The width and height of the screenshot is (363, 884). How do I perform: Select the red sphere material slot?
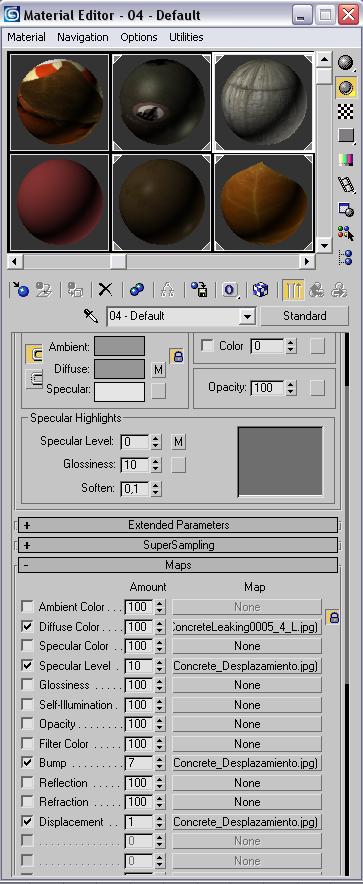[59, 202]
